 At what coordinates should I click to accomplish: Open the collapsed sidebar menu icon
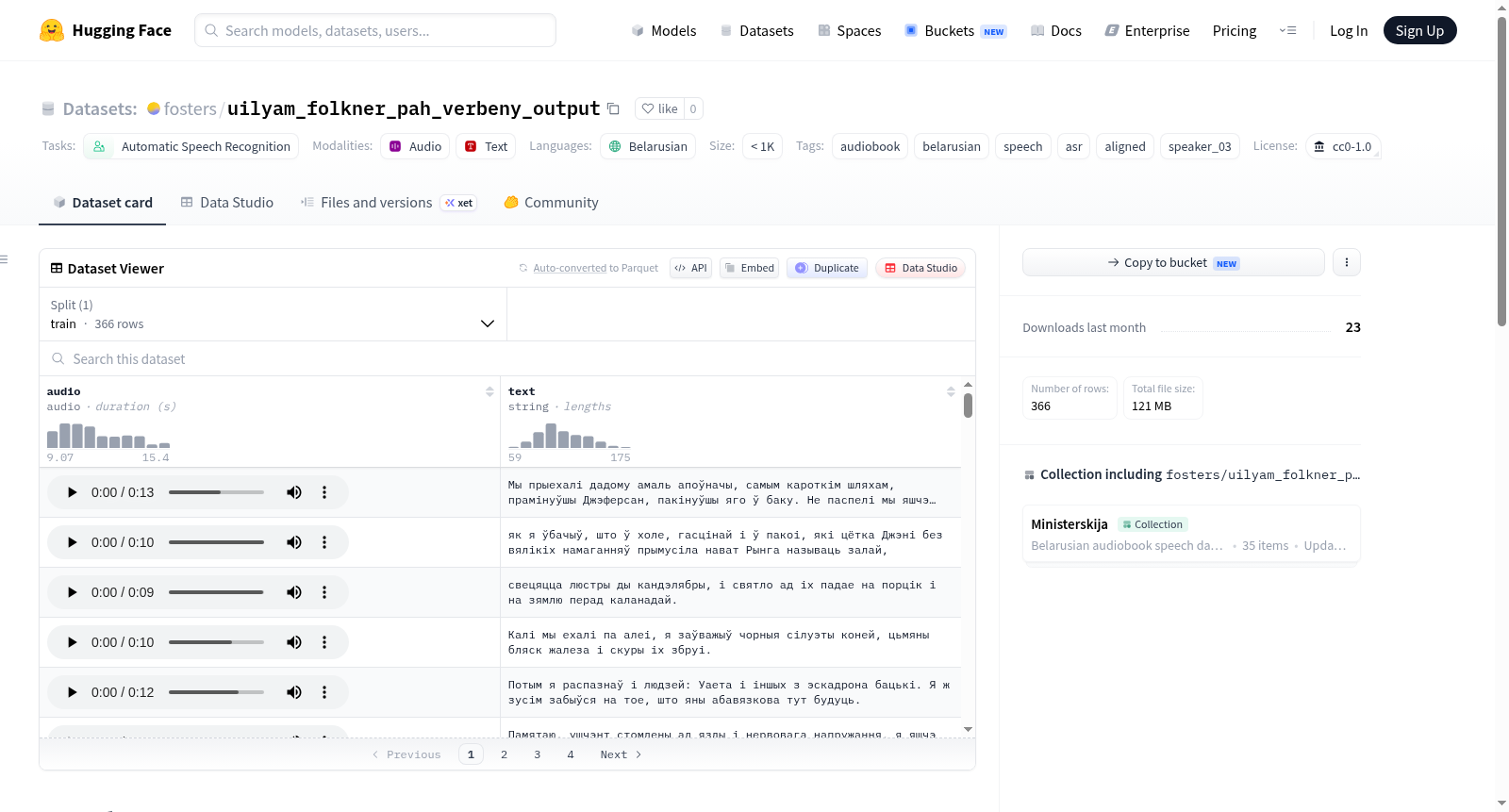4,259
